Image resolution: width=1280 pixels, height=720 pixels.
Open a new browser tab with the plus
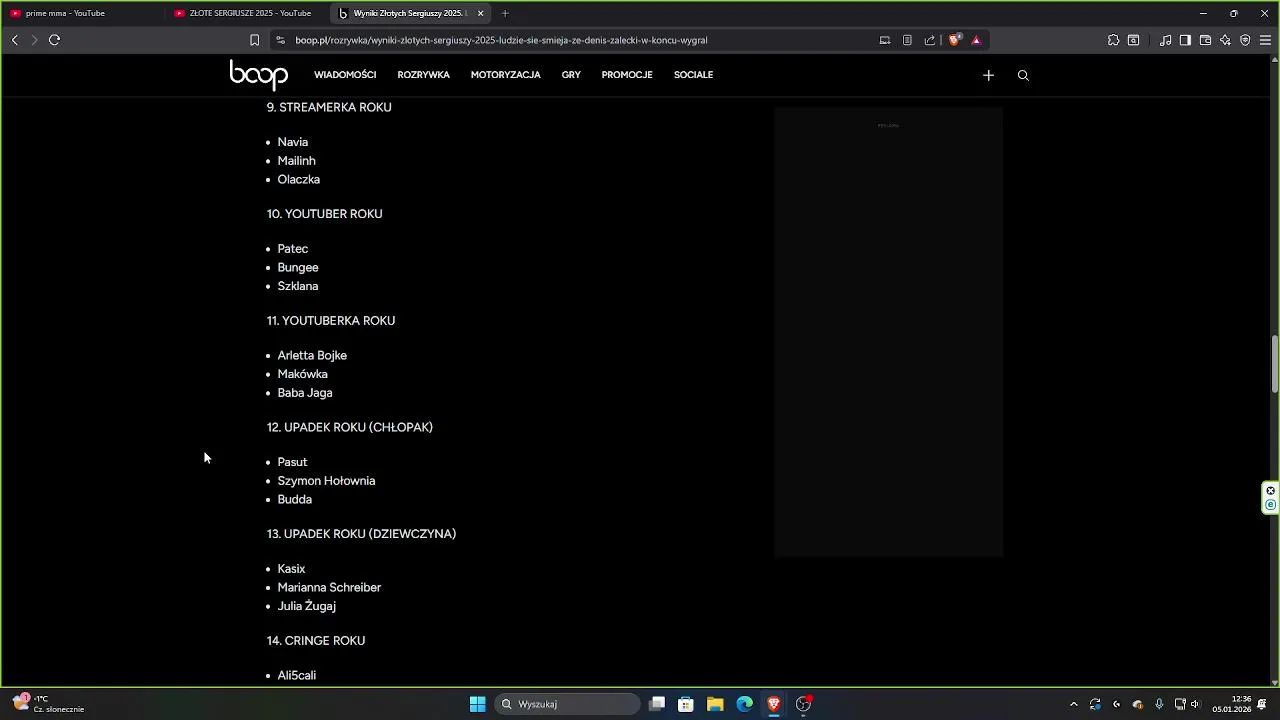pos(505,13)
